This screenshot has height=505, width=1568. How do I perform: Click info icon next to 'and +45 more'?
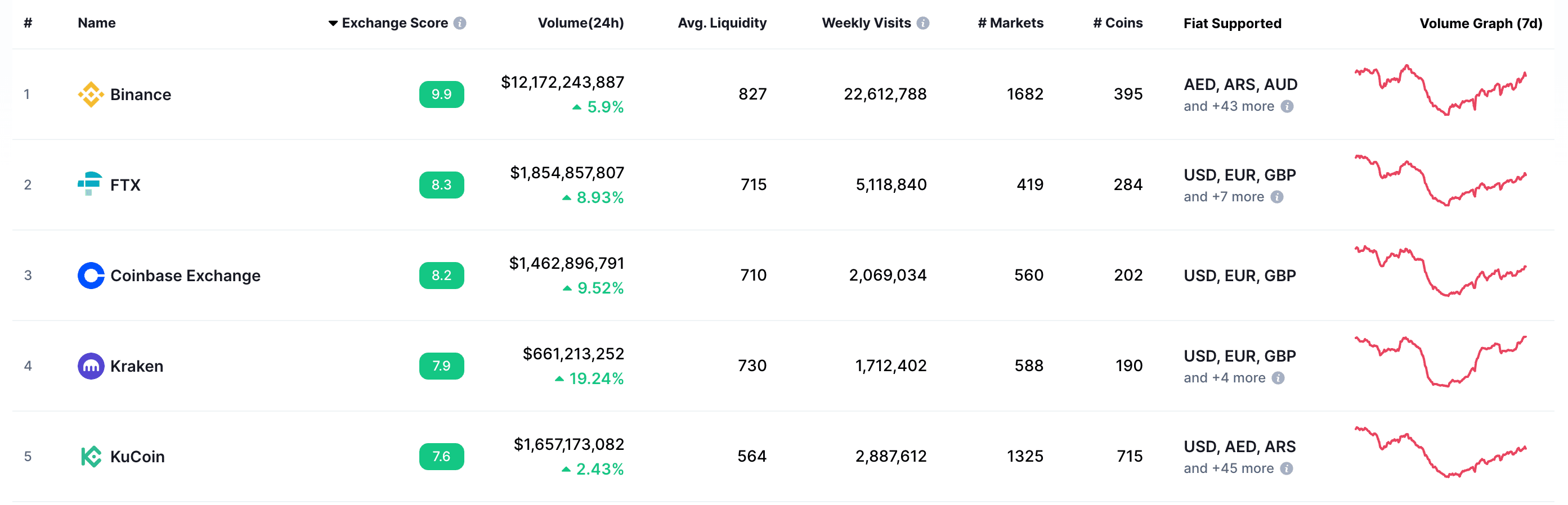pos(1286,469)
